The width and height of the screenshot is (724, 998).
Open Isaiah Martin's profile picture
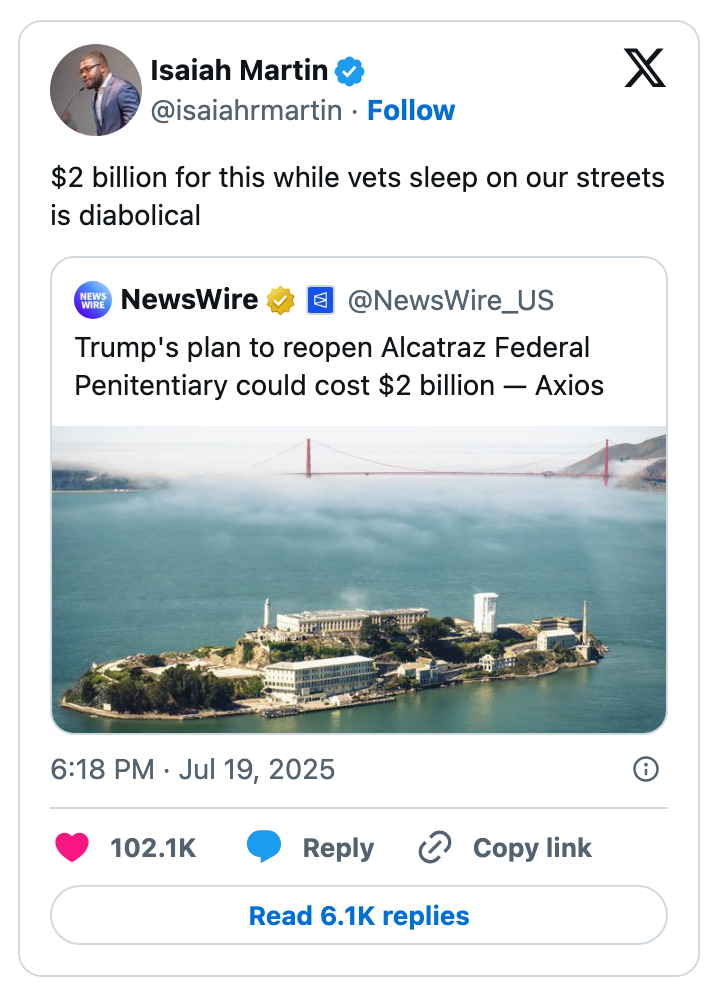point(96,90)
